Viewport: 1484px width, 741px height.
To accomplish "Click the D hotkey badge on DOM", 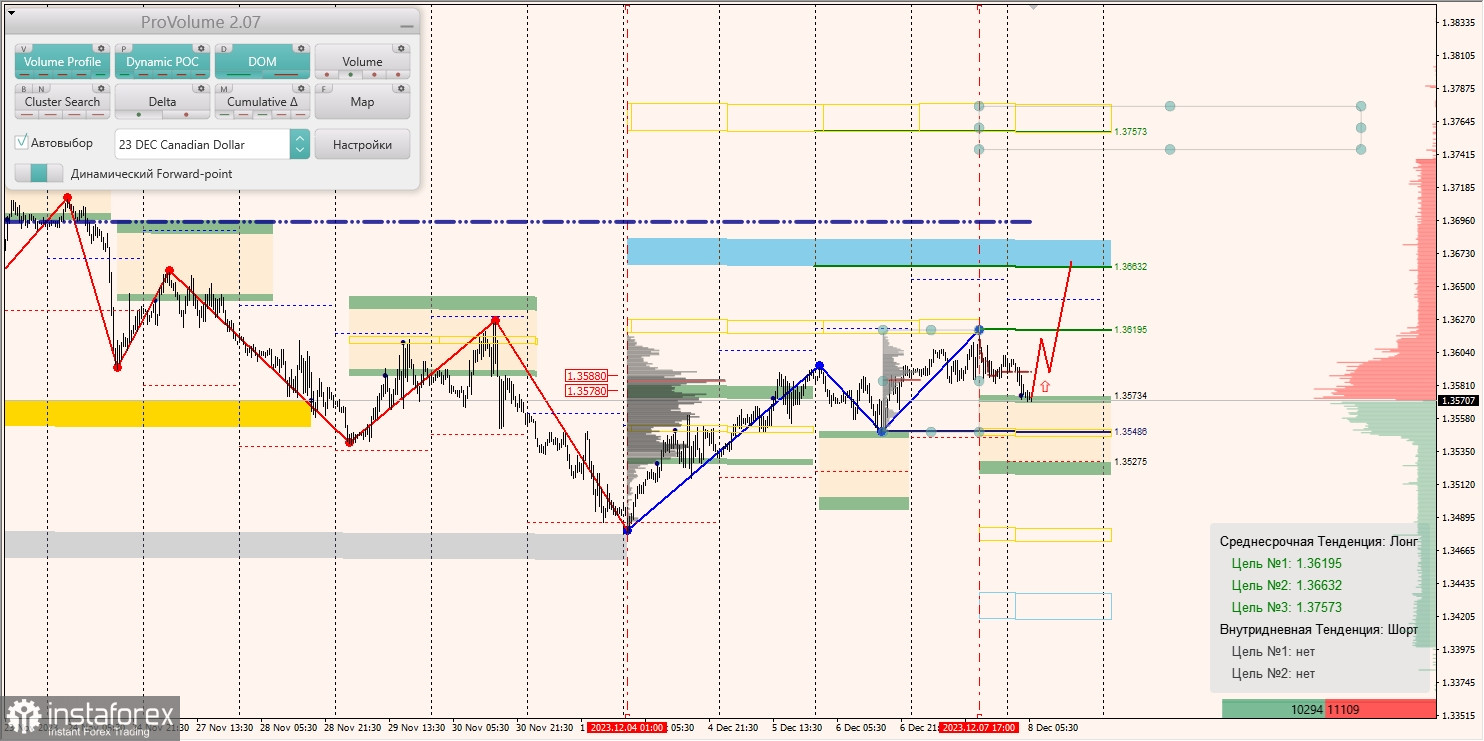I will click(x=224, y=48).
